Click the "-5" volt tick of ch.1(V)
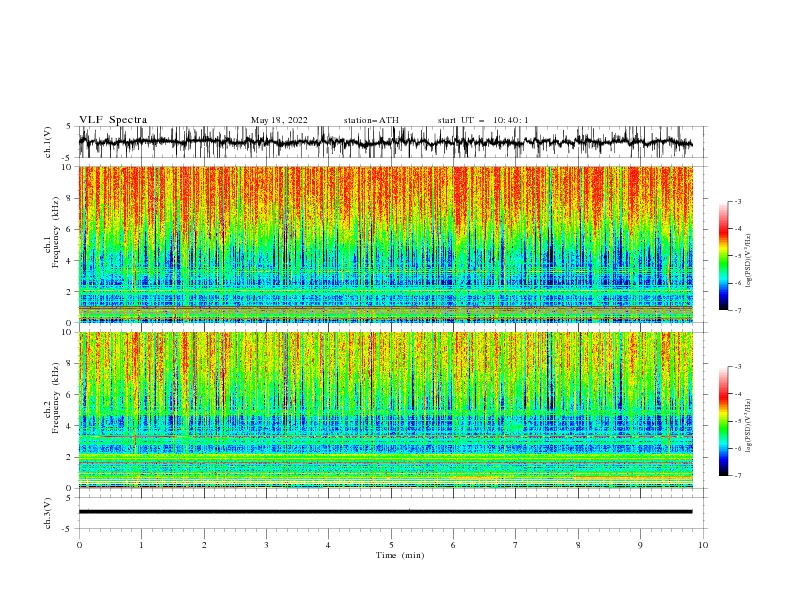792x612 pixels. point(68,158)
